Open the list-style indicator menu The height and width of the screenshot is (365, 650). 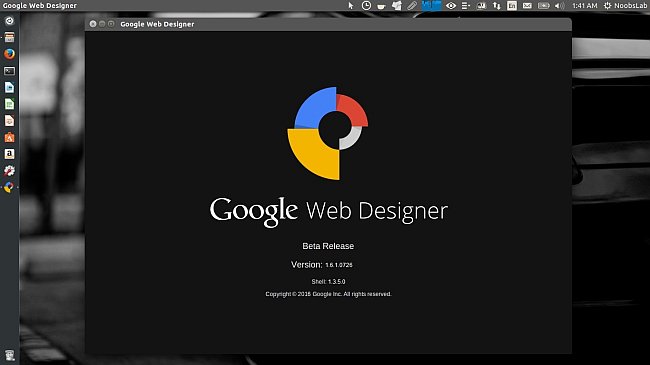466,5
